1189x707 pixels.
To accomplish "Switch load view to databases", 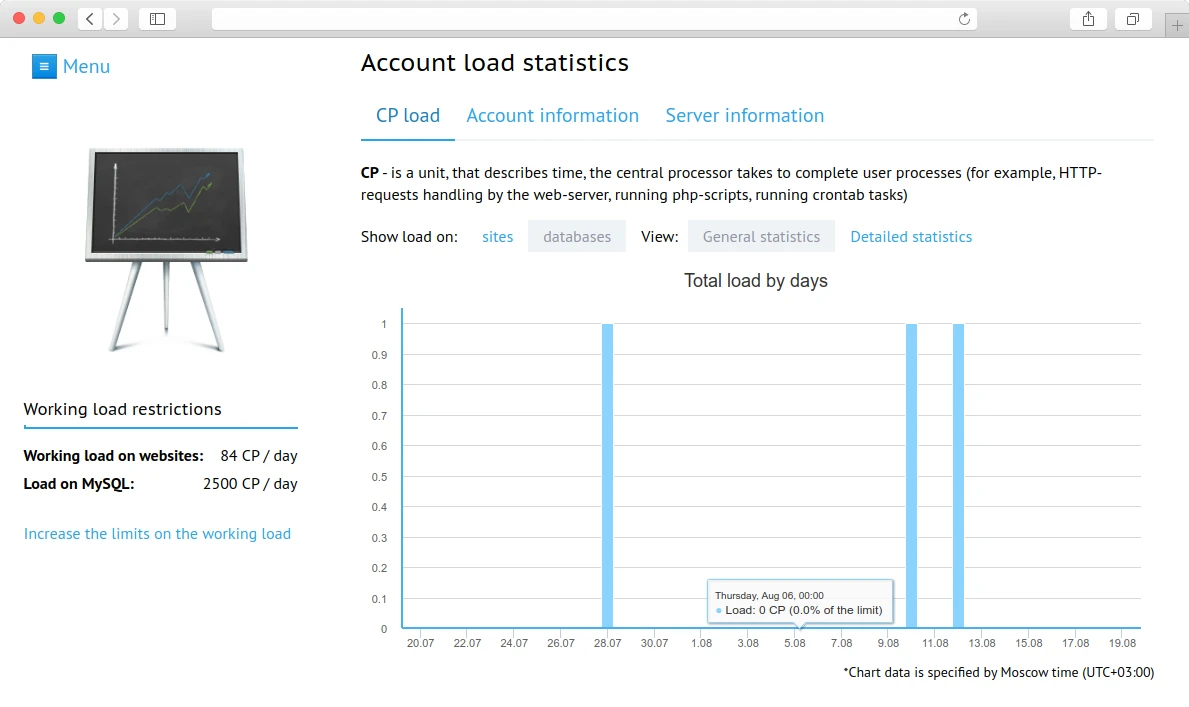I will tap(576, 236).
